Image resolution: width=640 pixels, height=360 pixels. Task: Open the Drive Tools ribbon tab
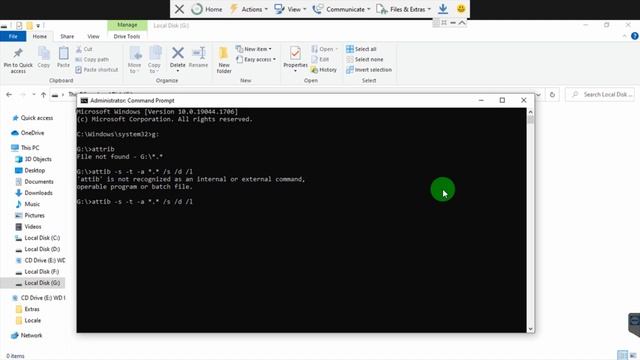(x=127, y=36)
